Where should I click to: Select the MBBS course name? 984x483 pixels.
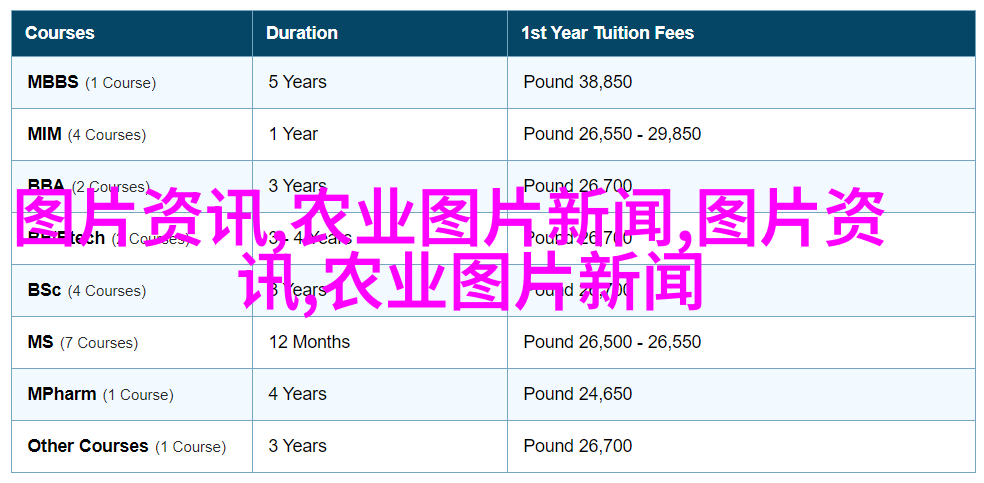53,82
